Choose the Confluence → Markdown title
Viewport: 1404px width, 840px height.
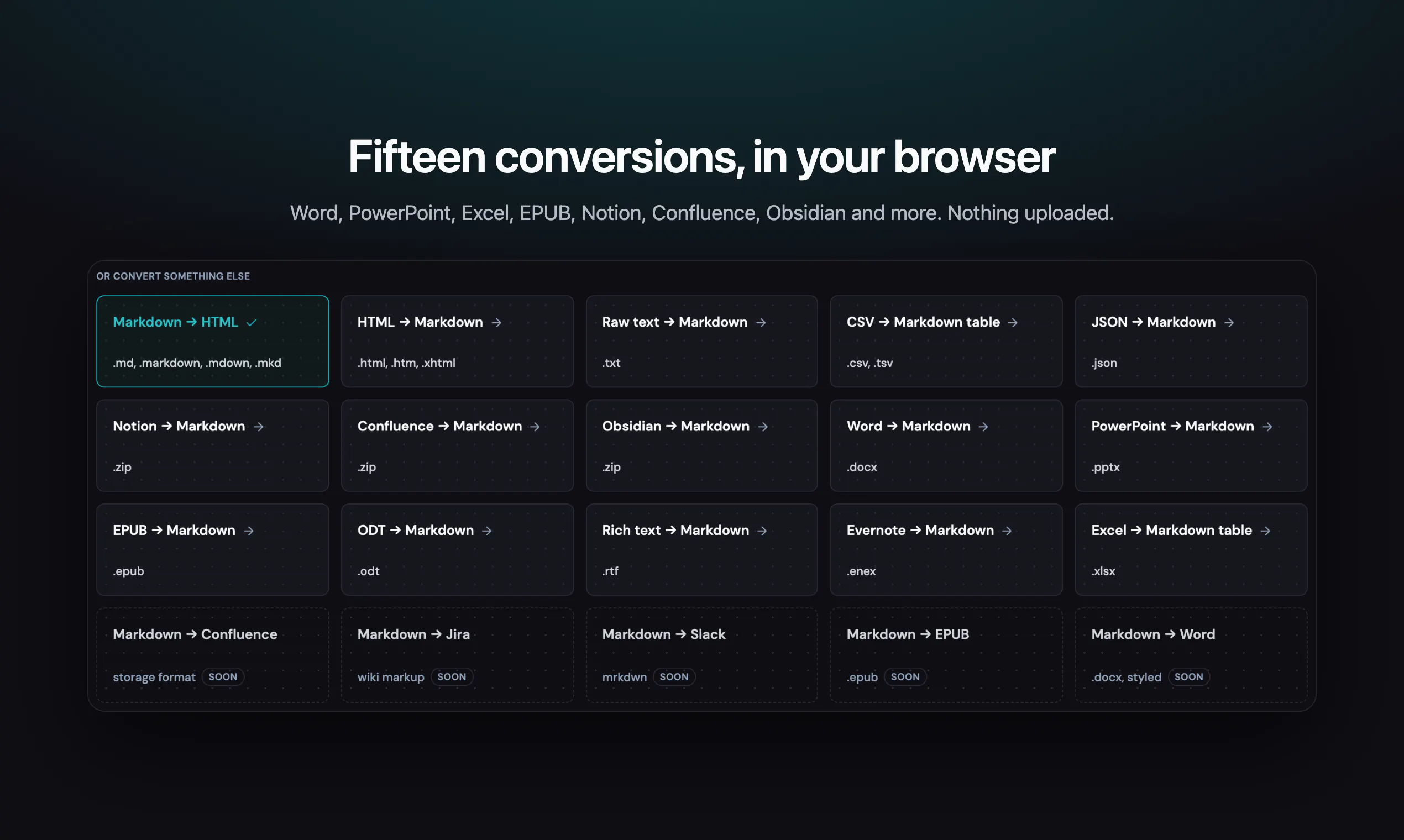(440, 426)
